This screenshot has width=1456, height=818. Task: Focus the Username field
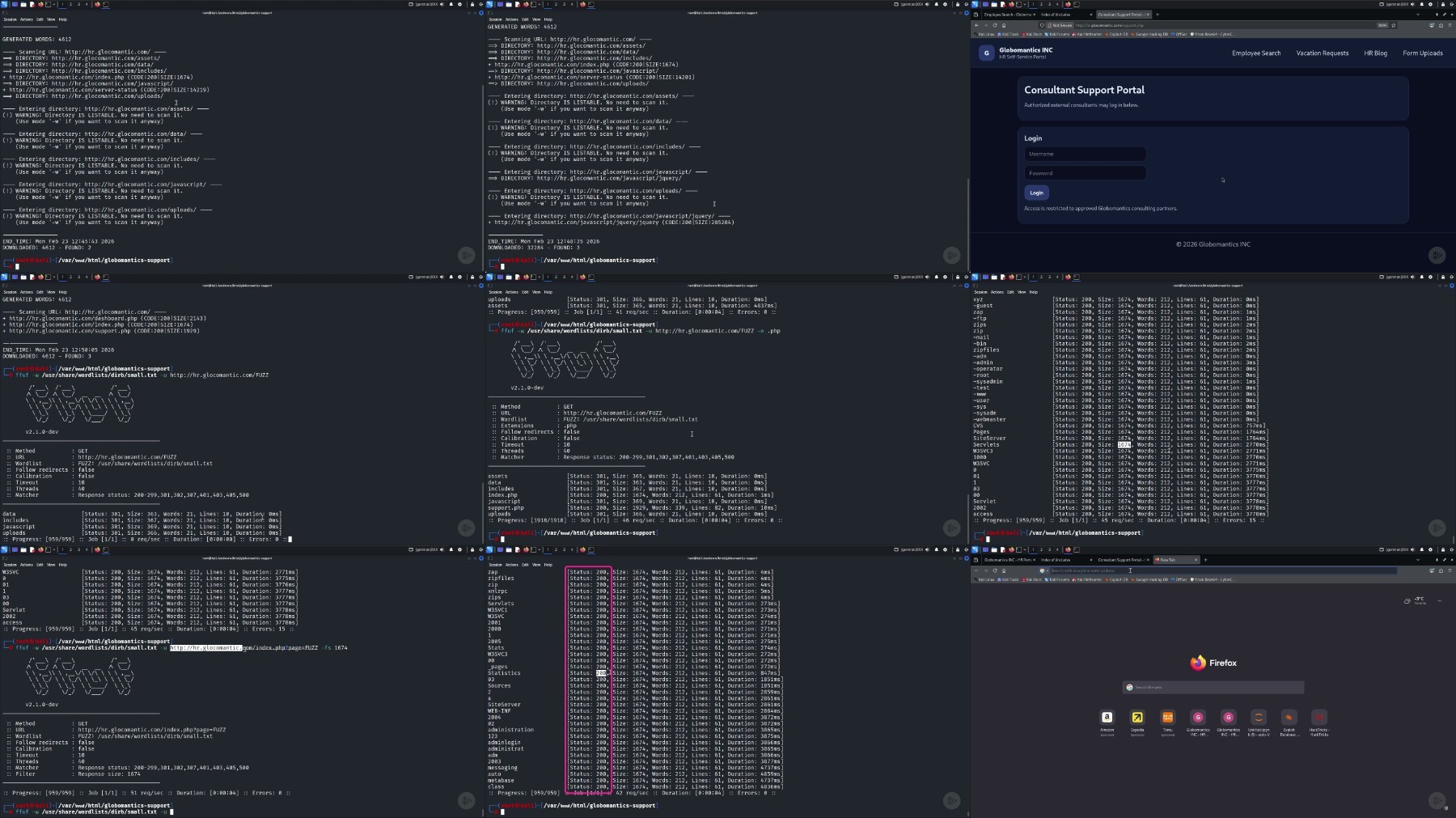tap(1085, 154)
